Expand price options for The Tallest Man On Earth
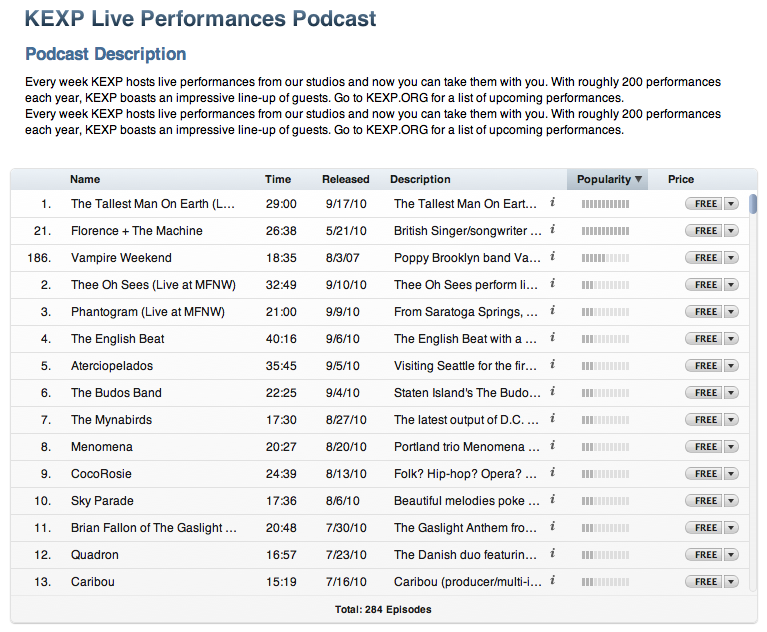The width and height of the screenshot is (767, 632). coord(731,204)
